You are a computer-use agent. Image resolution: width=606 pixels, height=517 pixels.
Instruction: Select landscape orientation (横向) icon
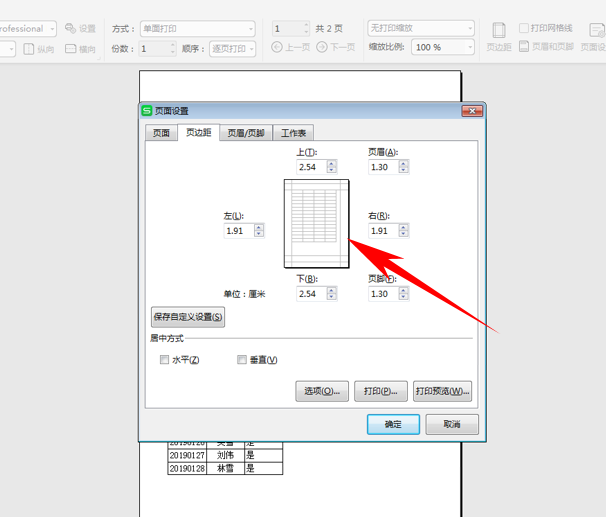(x=70, y=49)
